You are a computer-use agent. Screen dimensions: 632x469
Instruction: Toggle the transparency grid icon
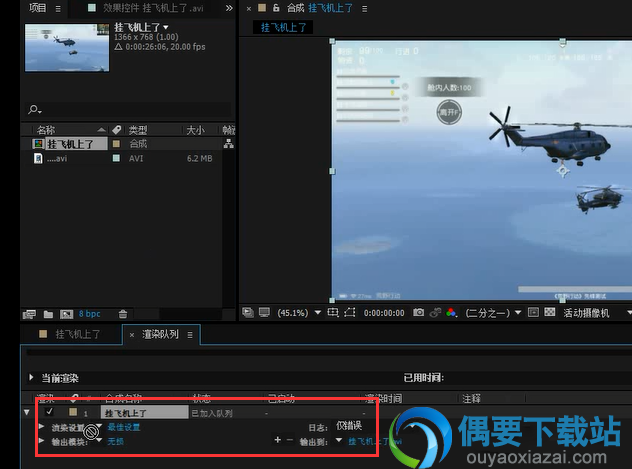(550, 312)
